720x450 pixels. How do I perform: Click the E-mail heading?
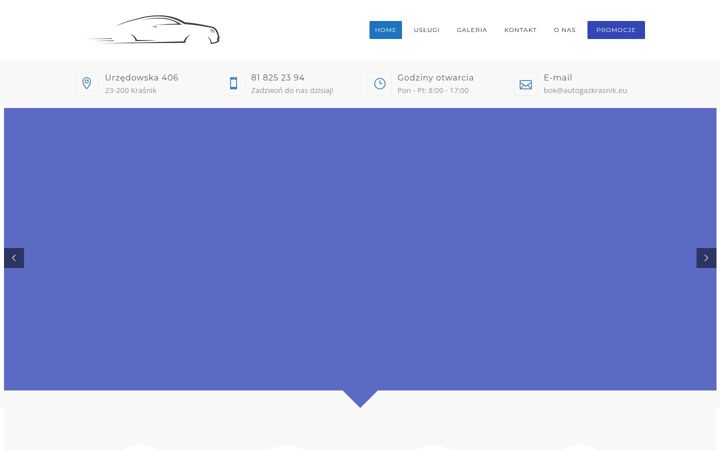(558, 78)
